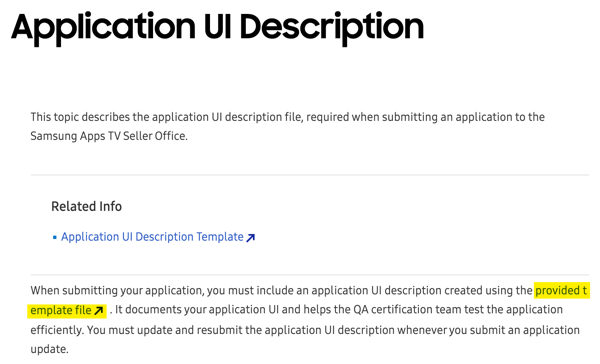Click "When submitting your application" paragraph start
Viewport: 600px width, 364px height.
click(x=116, y=291)
